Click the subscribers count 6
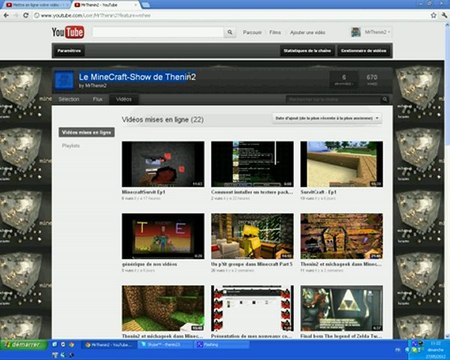The image size is (450, 360). [x=344, y=80]
